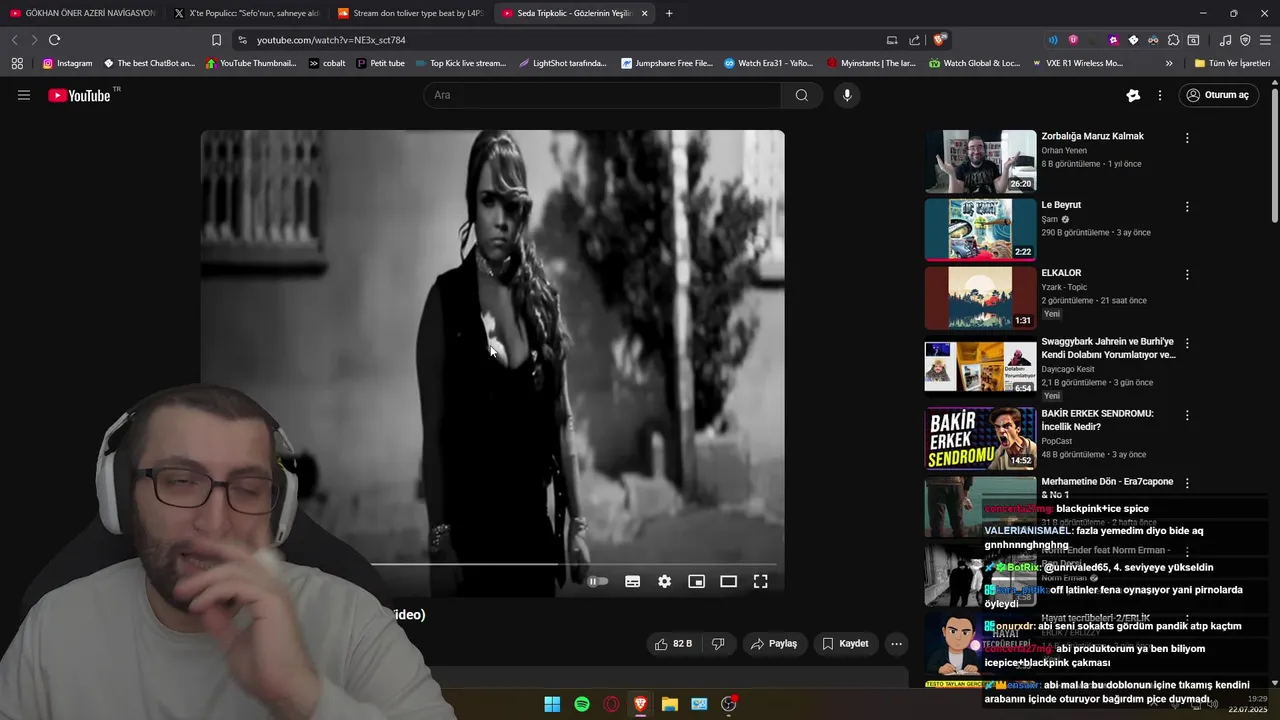The width and height of the screenshot is (1280, 720).
Task: Open ELKALOR video thumbnail
Action: coord(980,297)
